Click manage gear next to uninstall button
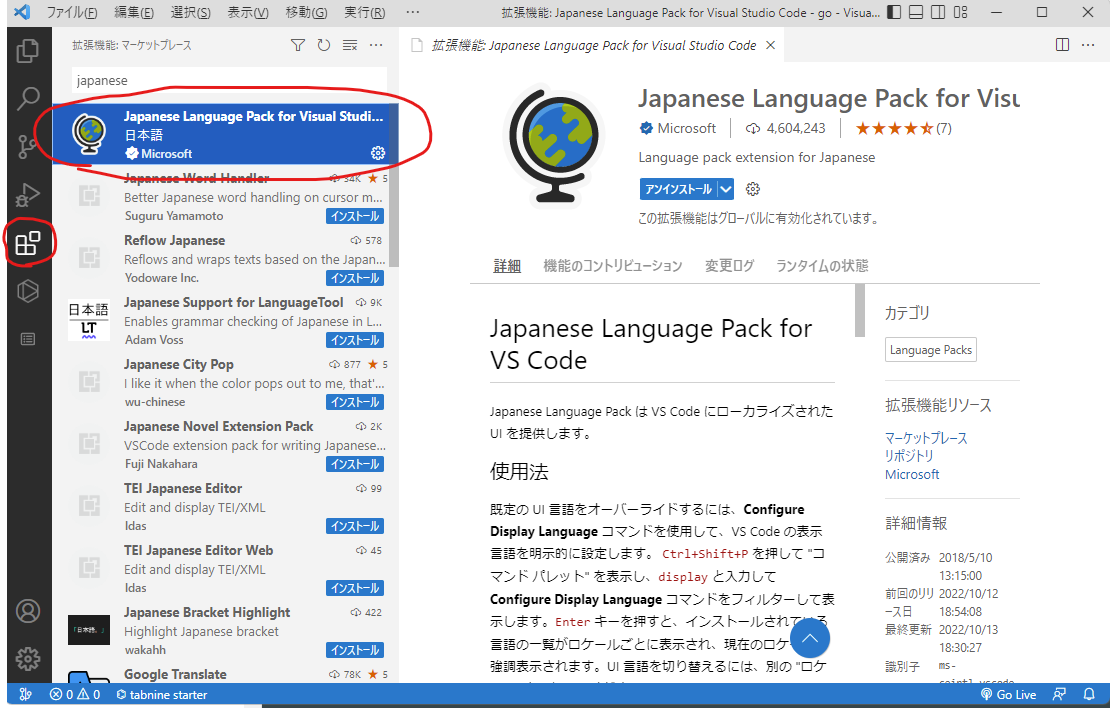1110x708 pixels. (753, 189)
